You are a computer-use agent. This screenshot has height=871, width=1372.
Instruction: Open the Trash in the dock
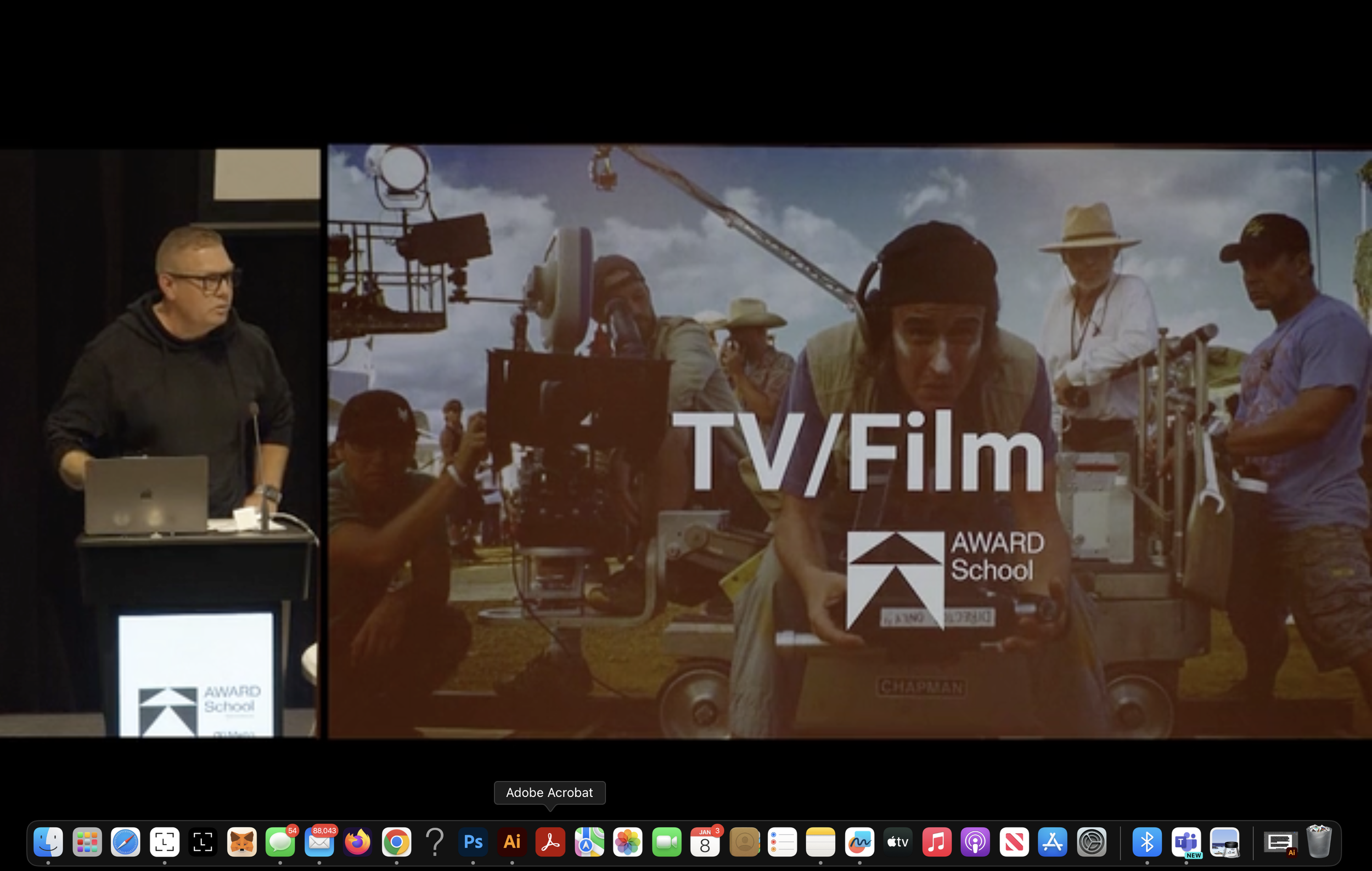click(x=1318, y=842)
